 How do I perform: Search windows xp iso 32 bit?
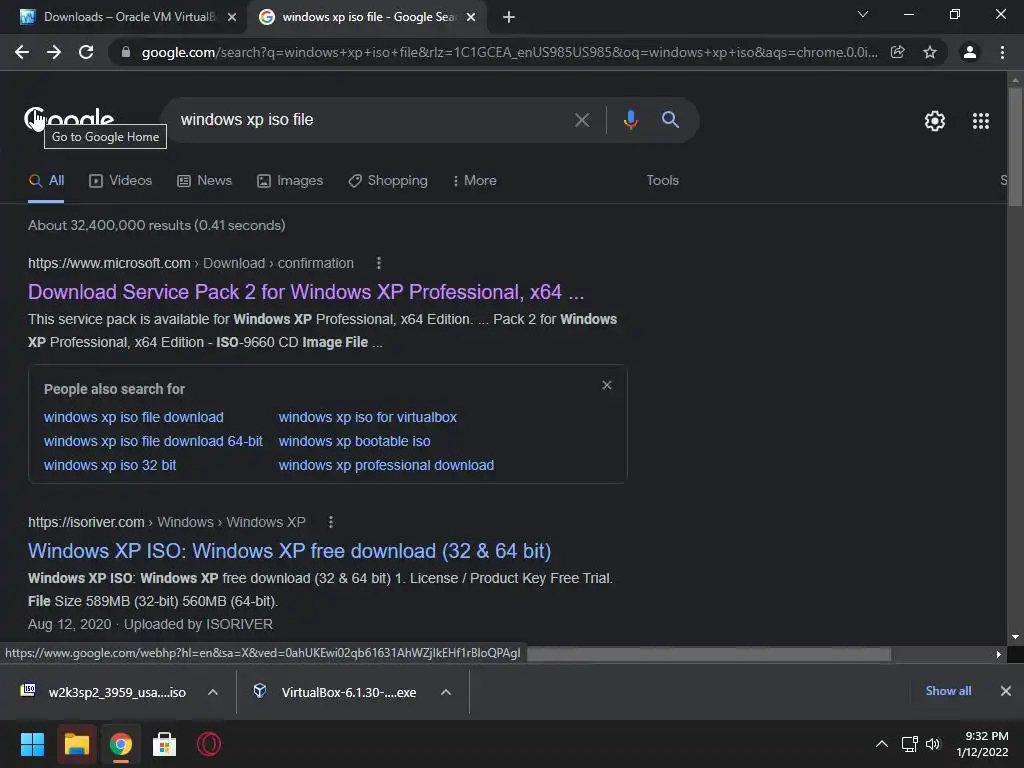click(x=110, y=466)
